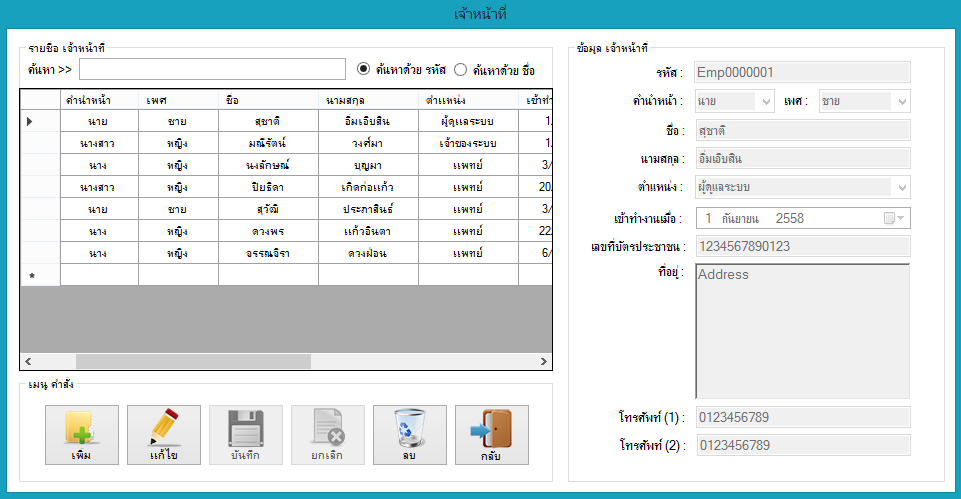Click หญิง cell in the อรรณจิรา row
Viewport: 961px width, 499px height.
coord(178,253)
